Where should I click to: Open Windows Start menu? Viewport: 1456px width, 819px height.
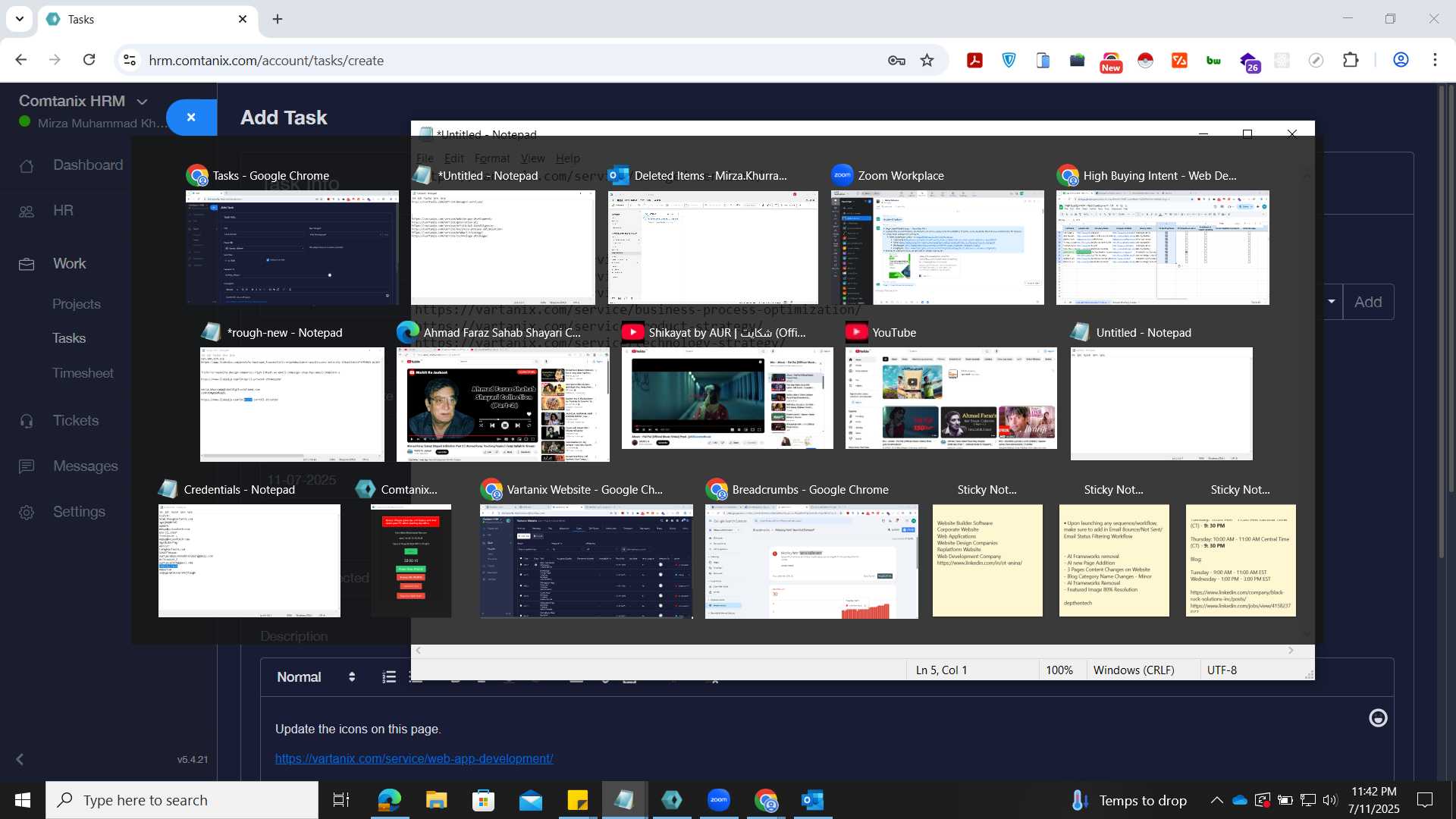(23, 800)
